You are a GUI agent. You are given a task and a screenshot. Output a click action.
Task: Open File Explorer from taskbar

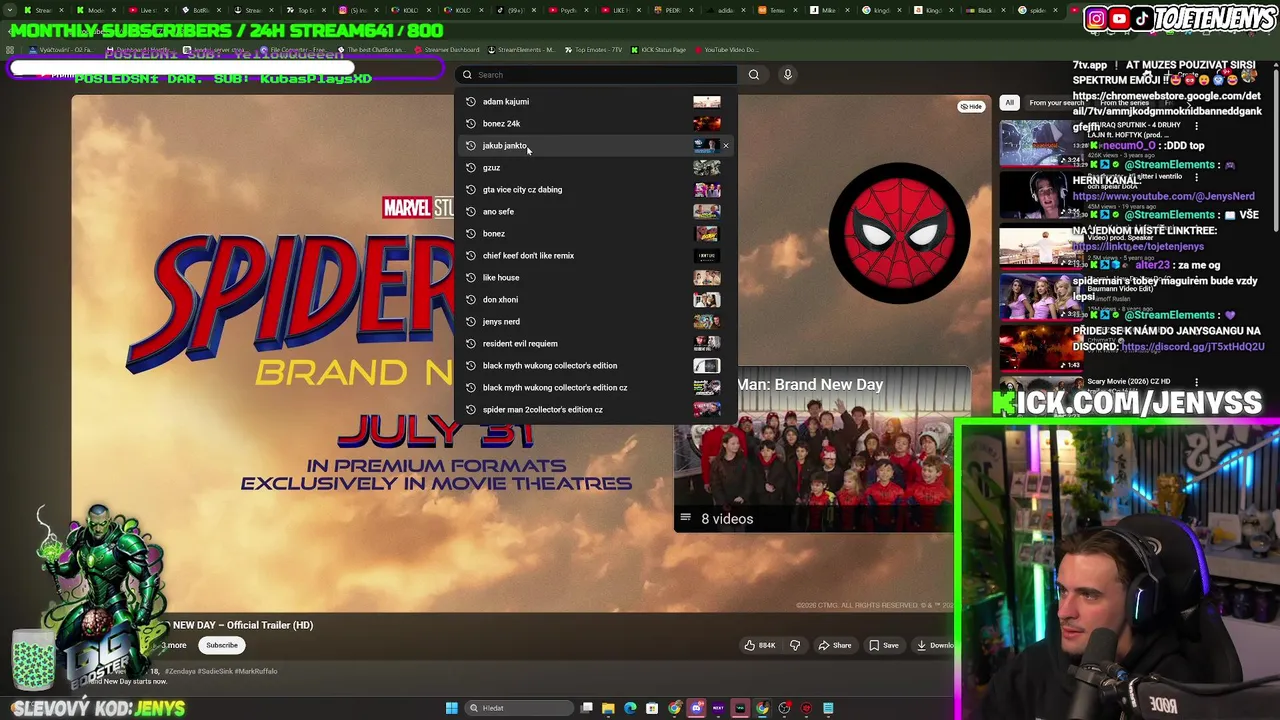608,709
